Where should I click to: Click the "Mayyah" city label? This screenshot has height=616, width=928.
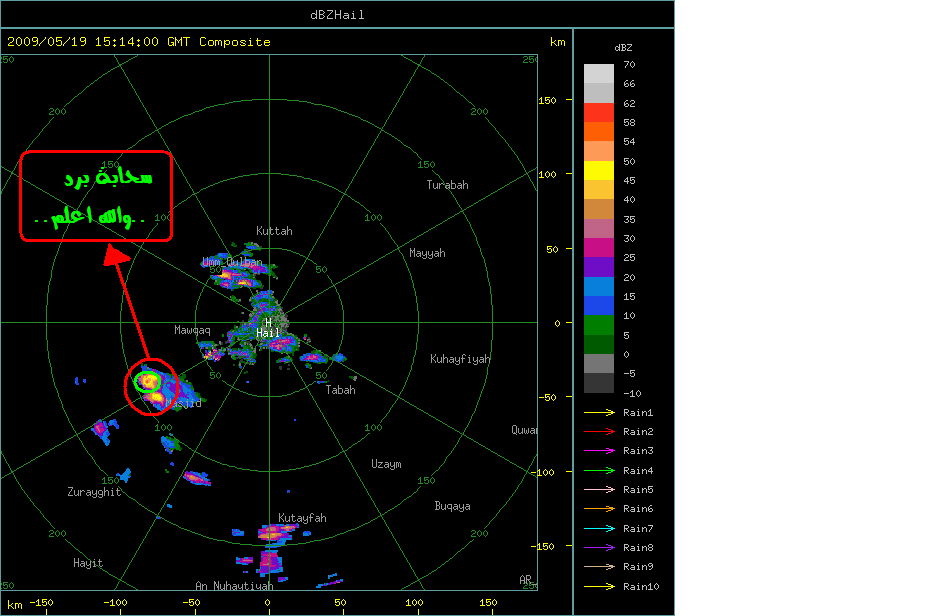427,253
